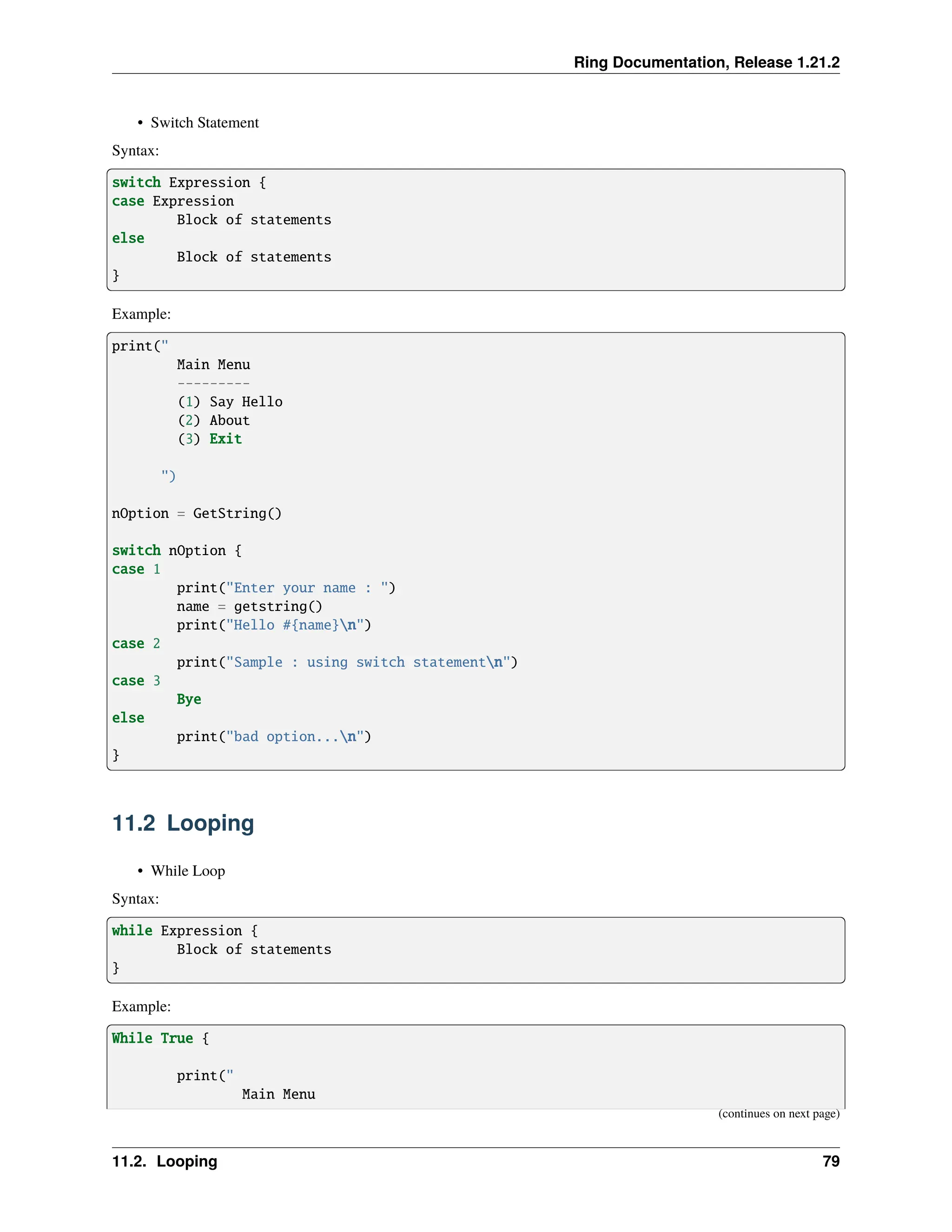952x1232 pixels.
Task: Click the Ring Documentation header title
Action: click(x=706, y=62)
